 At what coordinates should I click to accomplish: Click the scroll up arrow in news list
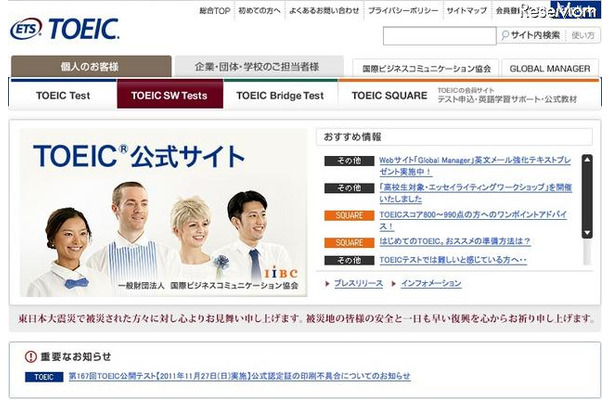[587, 160]
